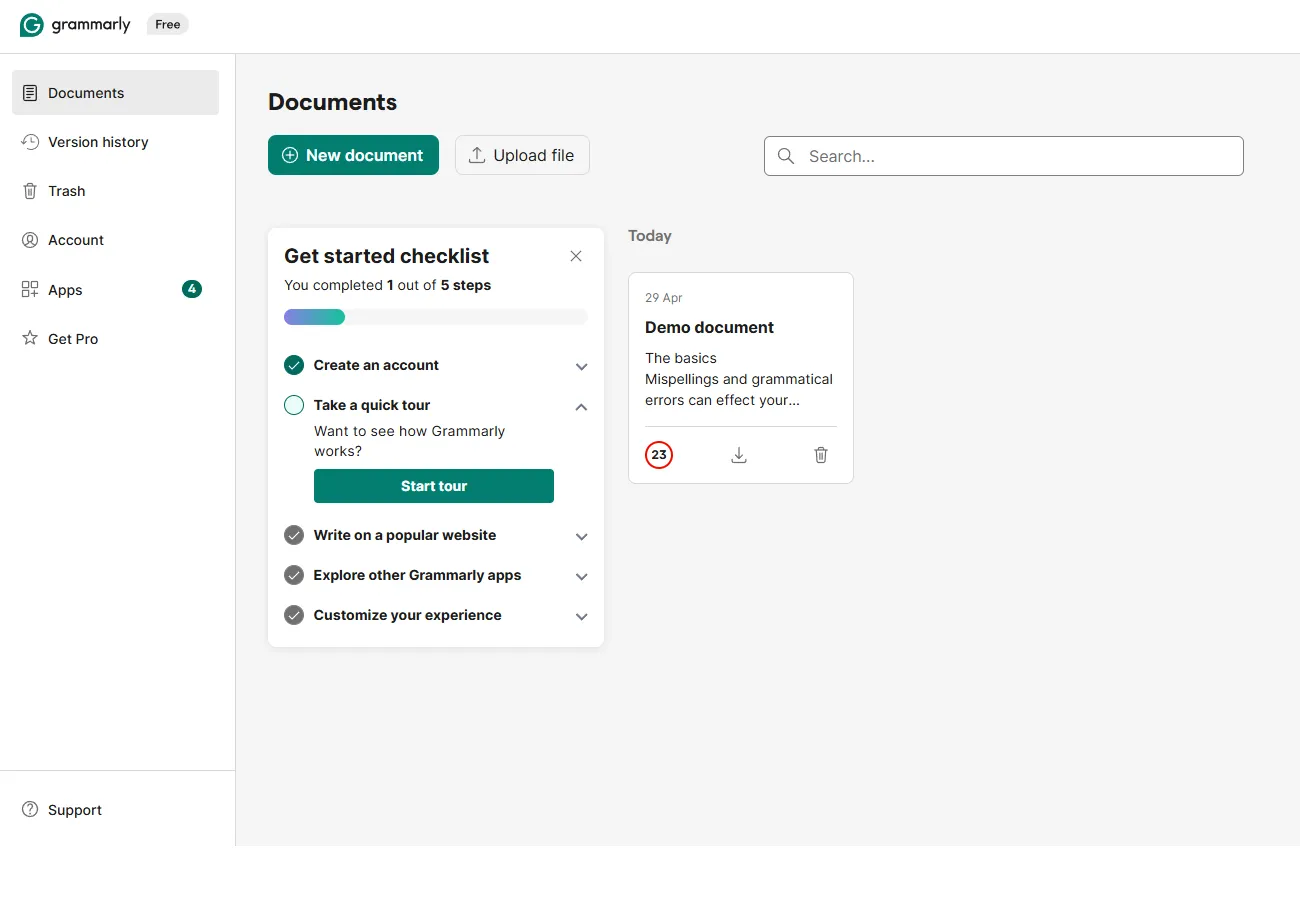Viewport: 1300px width, 910px height.
Task: Click the Support question mark icon
Action: click(30, 810)
